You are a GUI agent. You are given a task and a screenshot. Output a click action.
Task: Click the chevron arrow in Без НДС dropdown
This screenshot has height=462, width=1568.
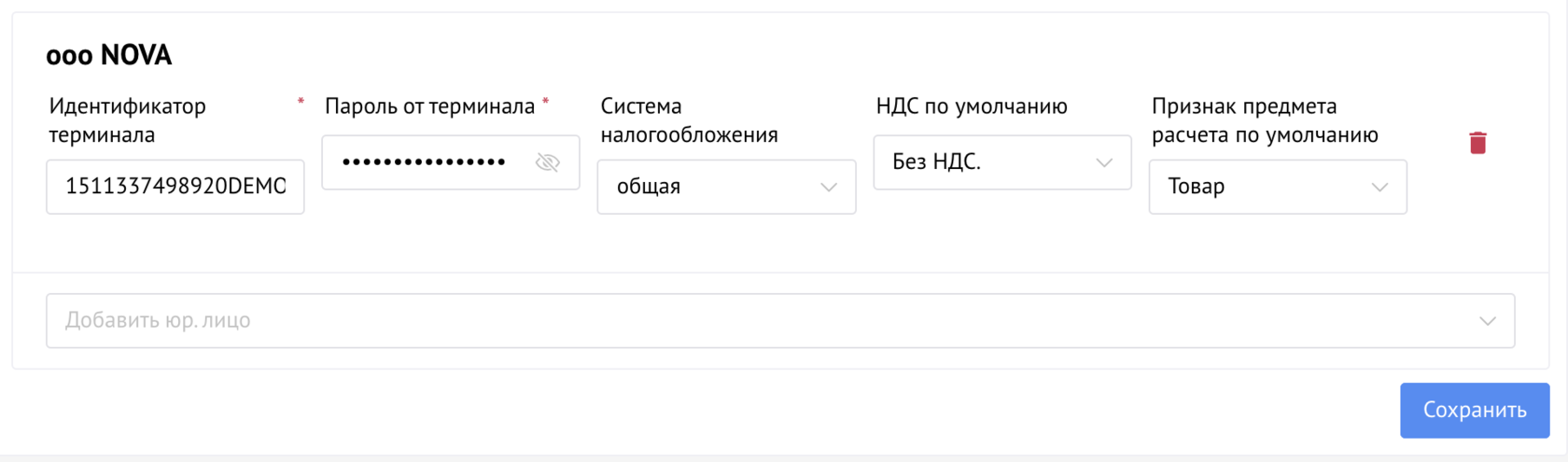(1104, 162)
